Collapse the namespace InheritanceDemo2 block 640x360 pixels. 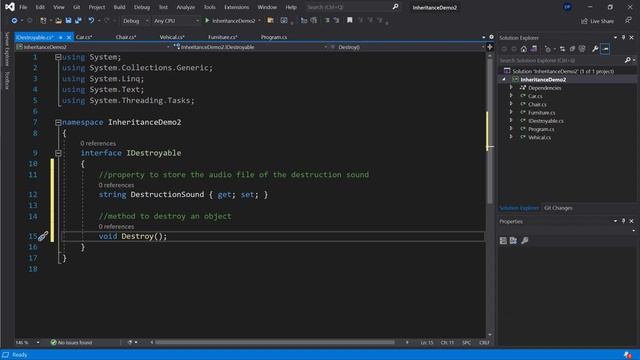pyautogui.click(x=58, y=122)
